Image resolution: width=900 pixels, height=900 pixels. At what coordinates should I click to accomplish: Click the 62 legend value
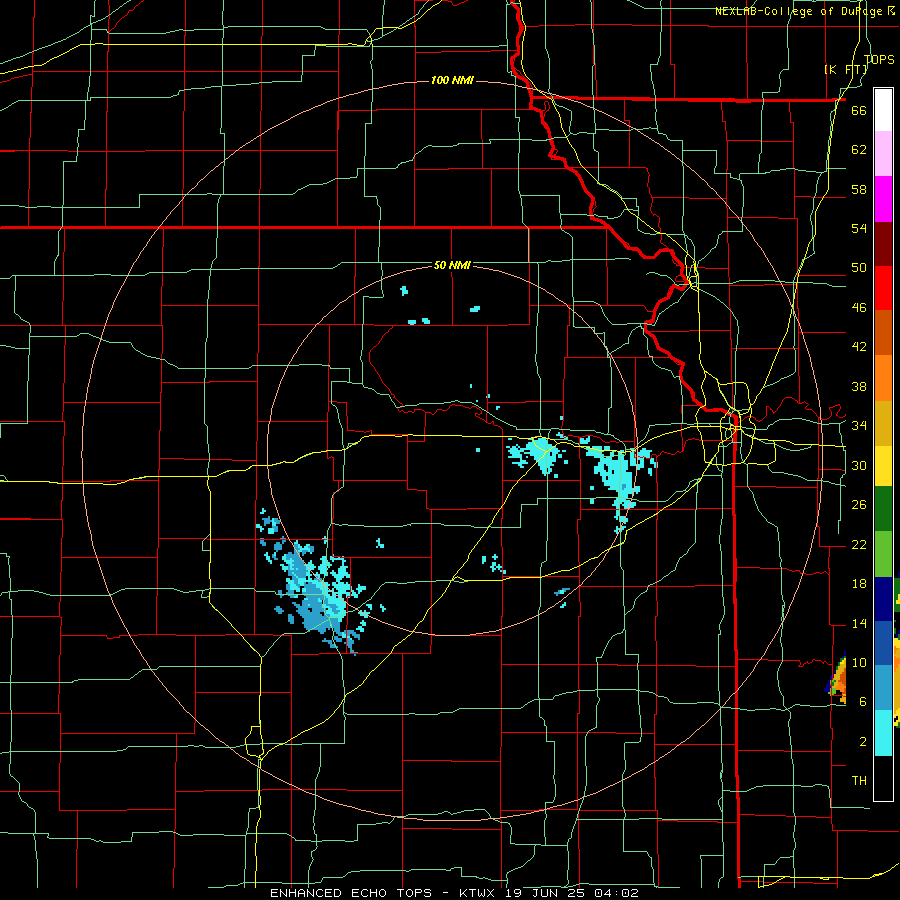click(x=859, y=150)
